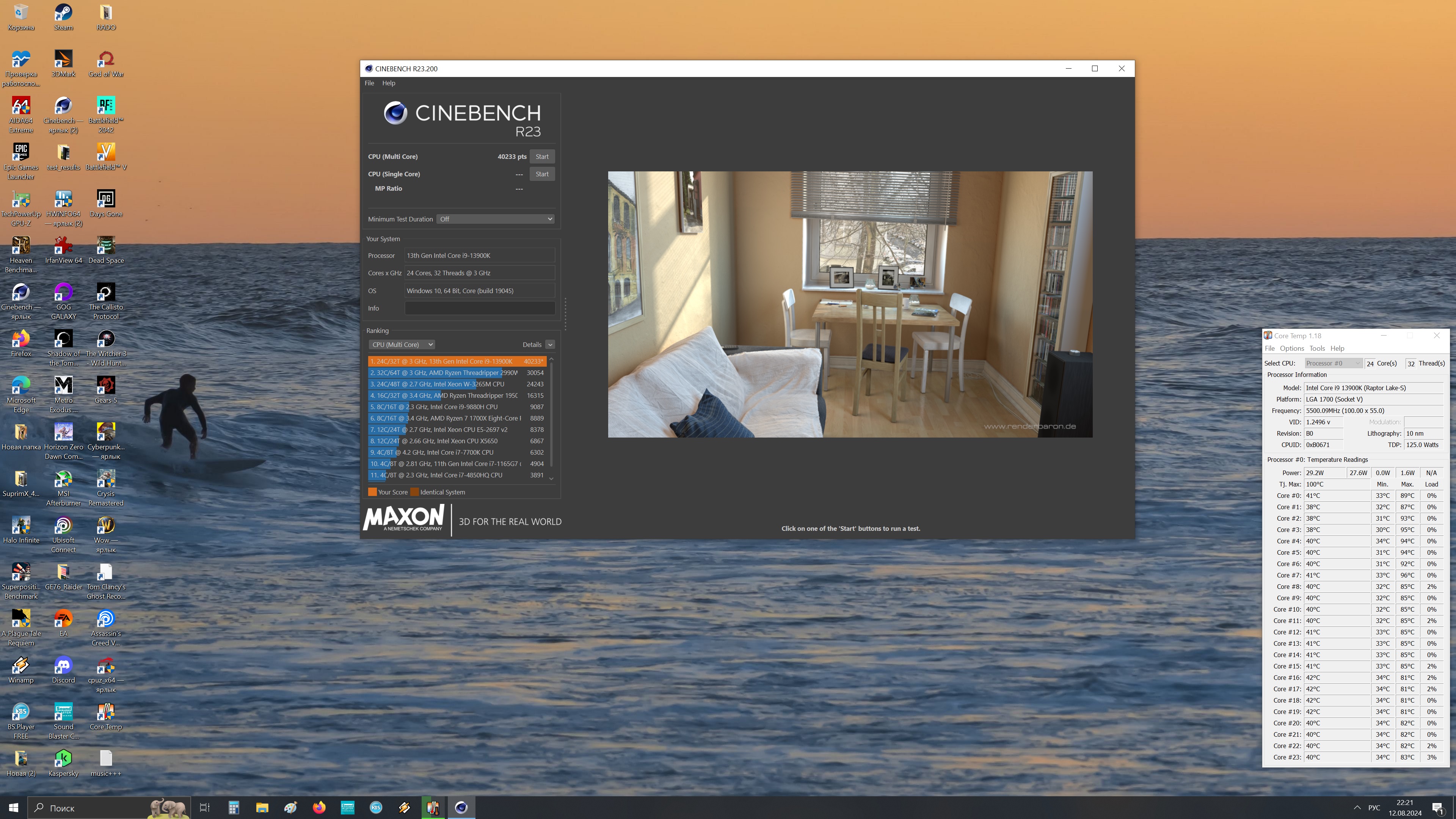
Task: Open the Core Temp Options menu
Action: [x=1291, y=348]
